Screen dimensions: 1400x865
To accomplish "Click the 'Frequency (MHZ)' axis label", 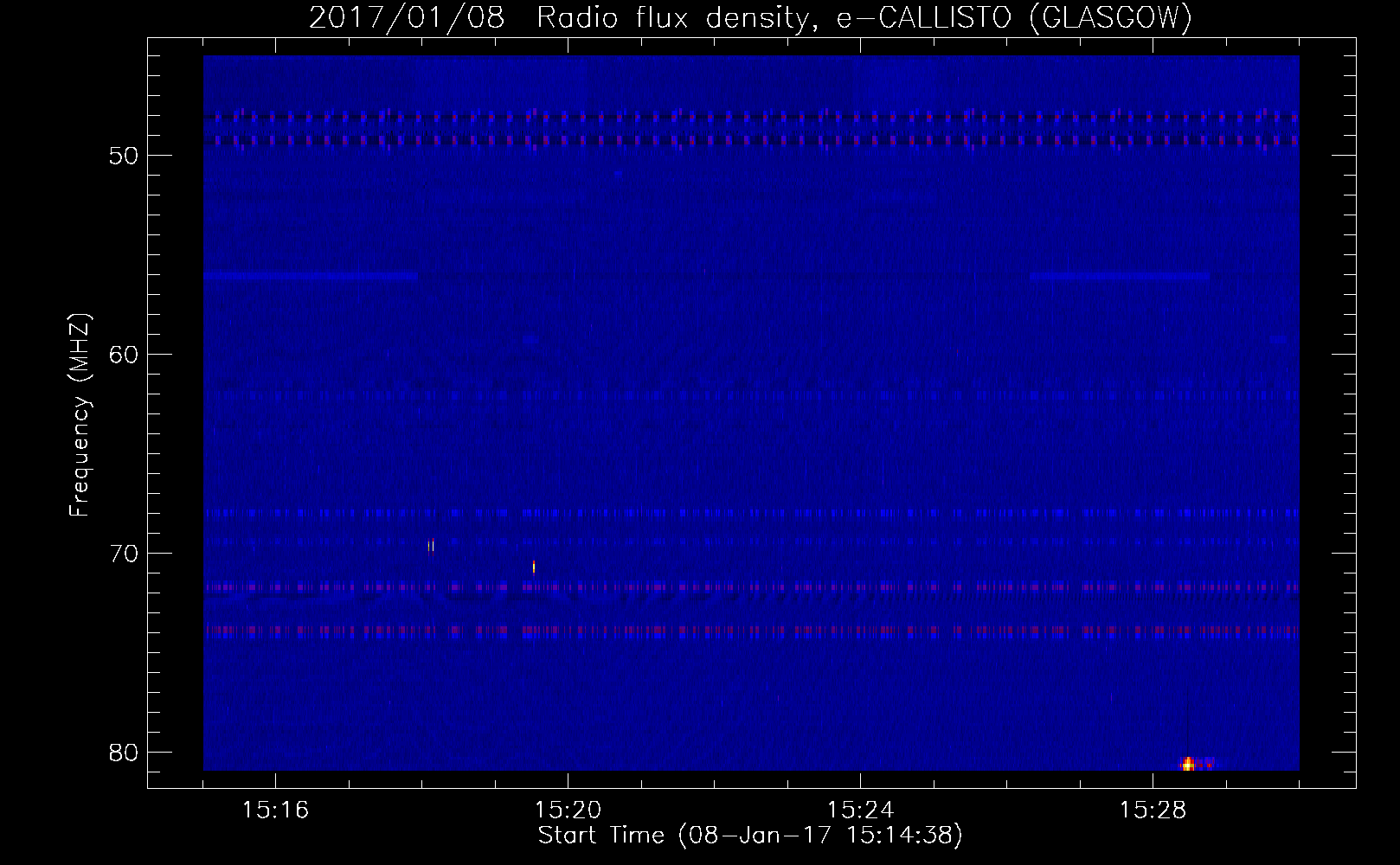I will (x=79, y=415).
